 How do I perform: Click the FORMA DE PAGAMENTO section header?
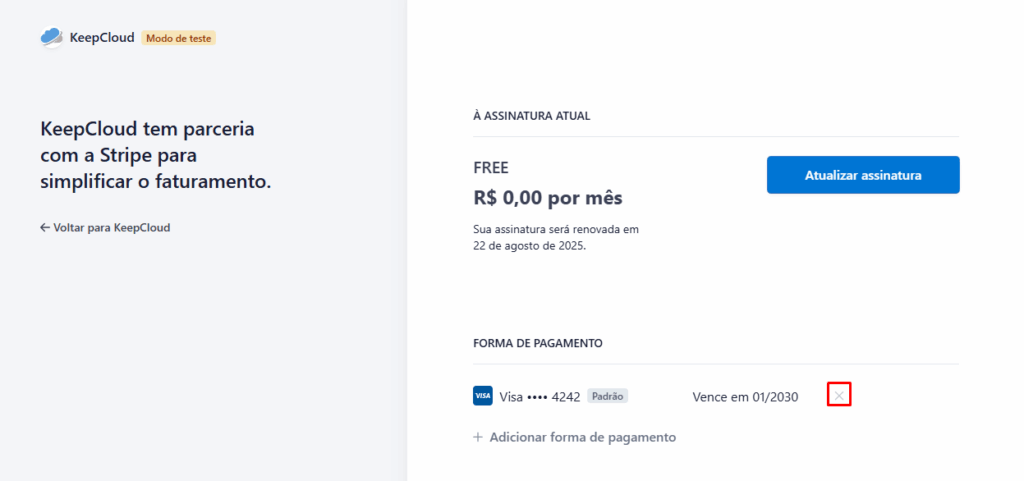pos(537,343)
